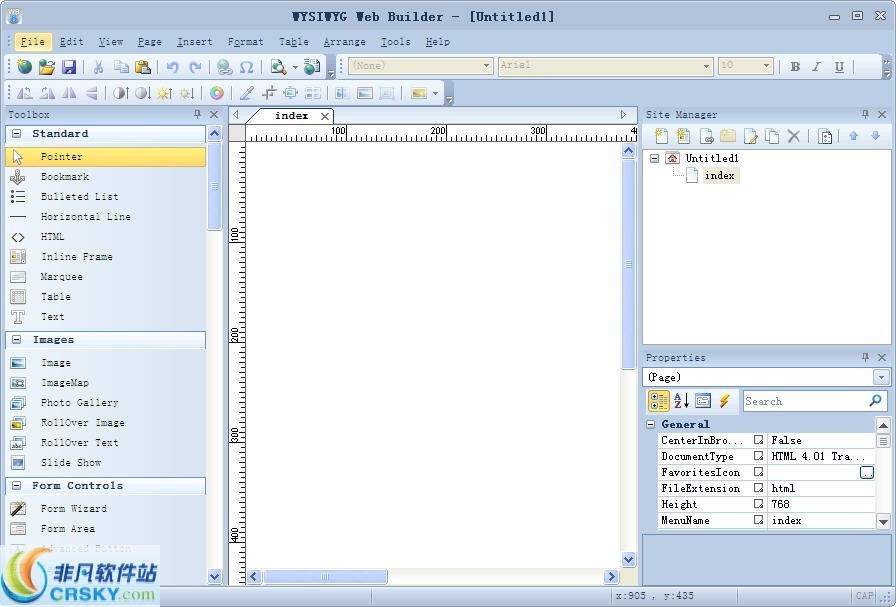The width and height of the screenshot is (896, 607).
Task: Insert a symbol with the Omega icon
Action: 246,67
